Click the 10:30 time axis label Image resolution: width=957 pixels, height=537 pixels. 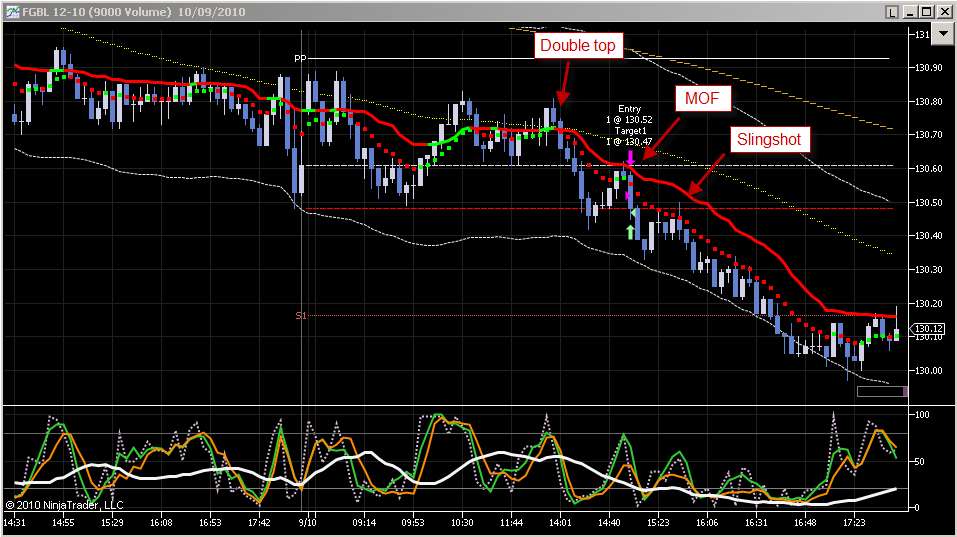(x=462, y=522)
